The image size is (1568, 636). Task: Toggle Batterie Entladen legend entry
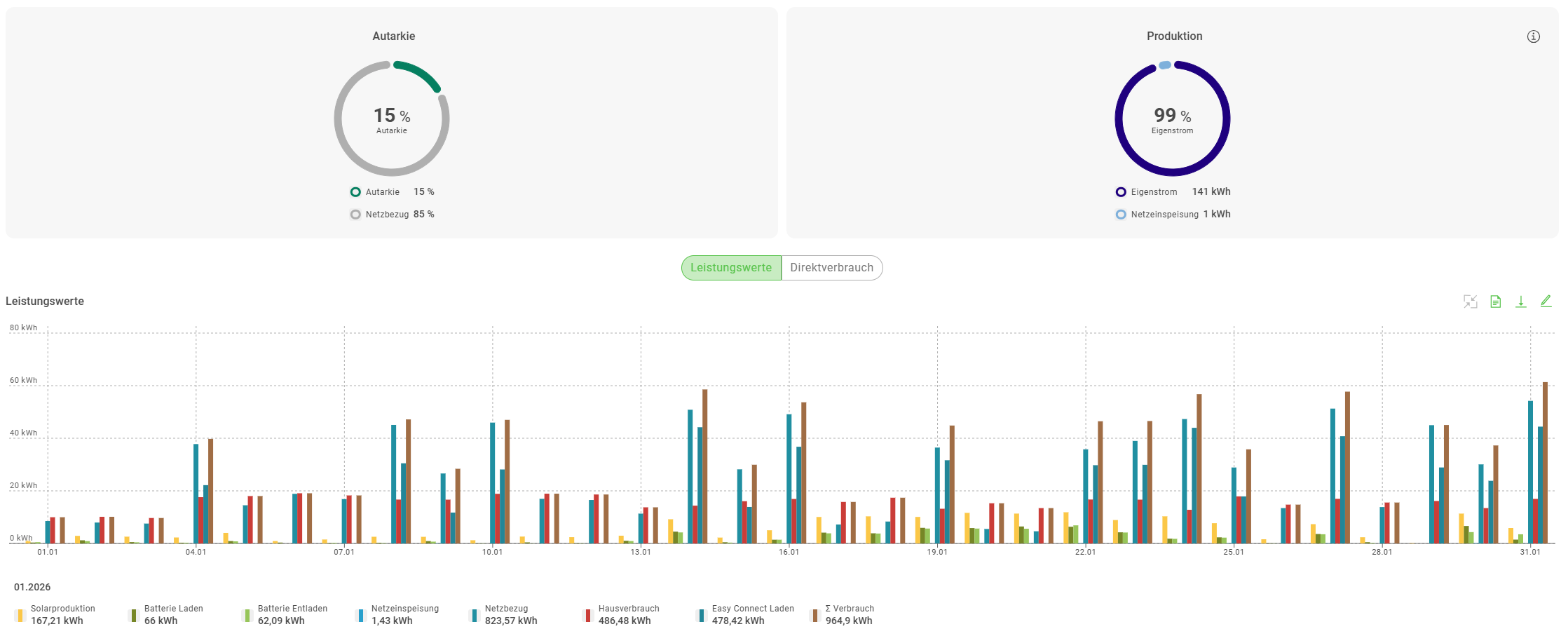pos(285,615)
